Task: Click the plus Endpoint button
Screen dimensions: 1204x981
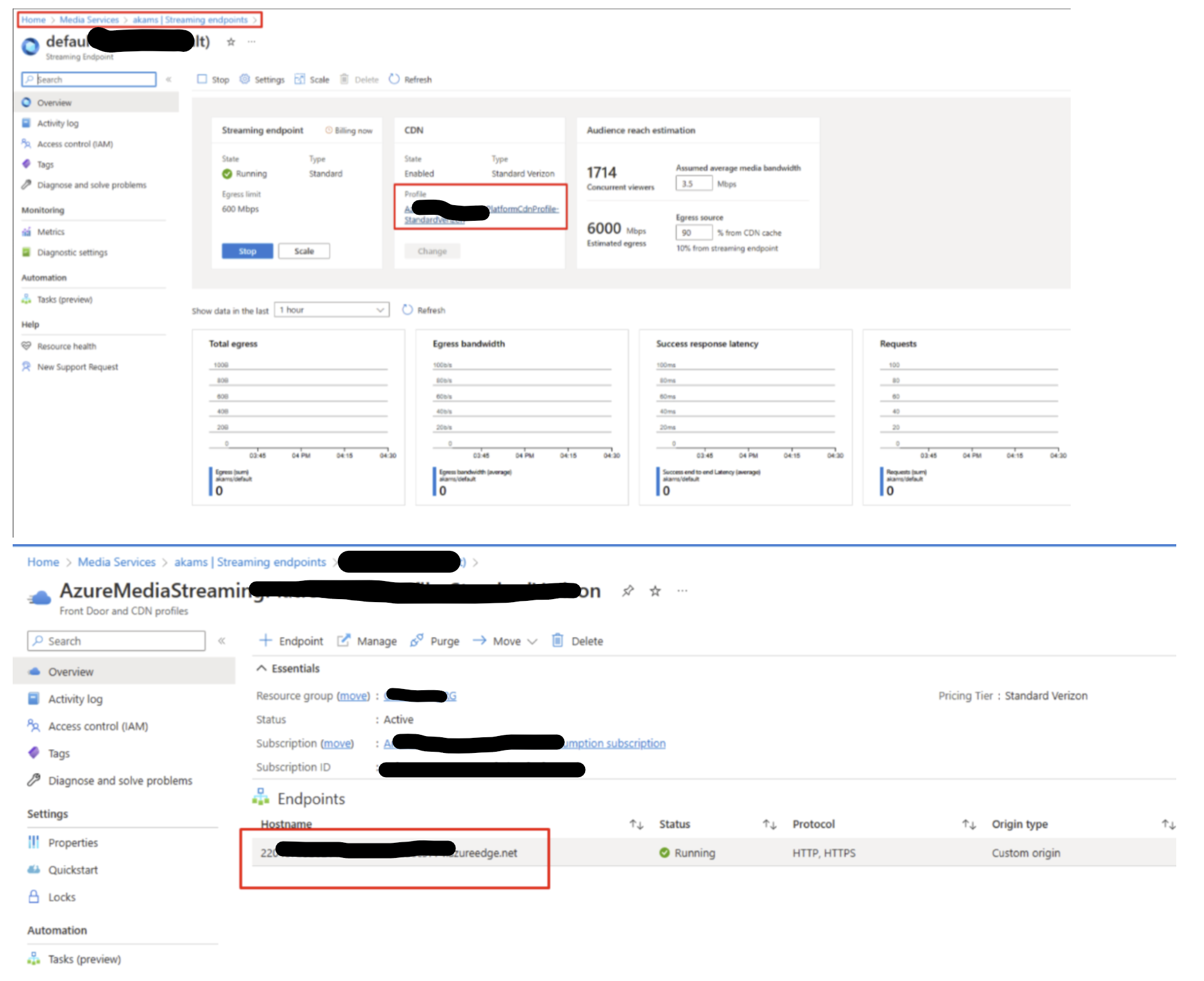Action: click(291, 641)
